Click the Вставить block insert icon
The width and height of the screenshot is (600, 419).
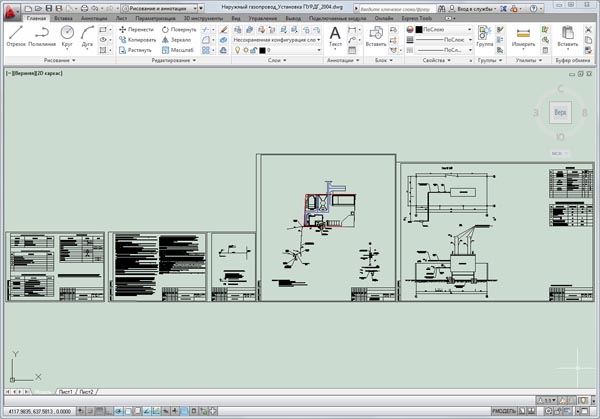click(376, 37)
